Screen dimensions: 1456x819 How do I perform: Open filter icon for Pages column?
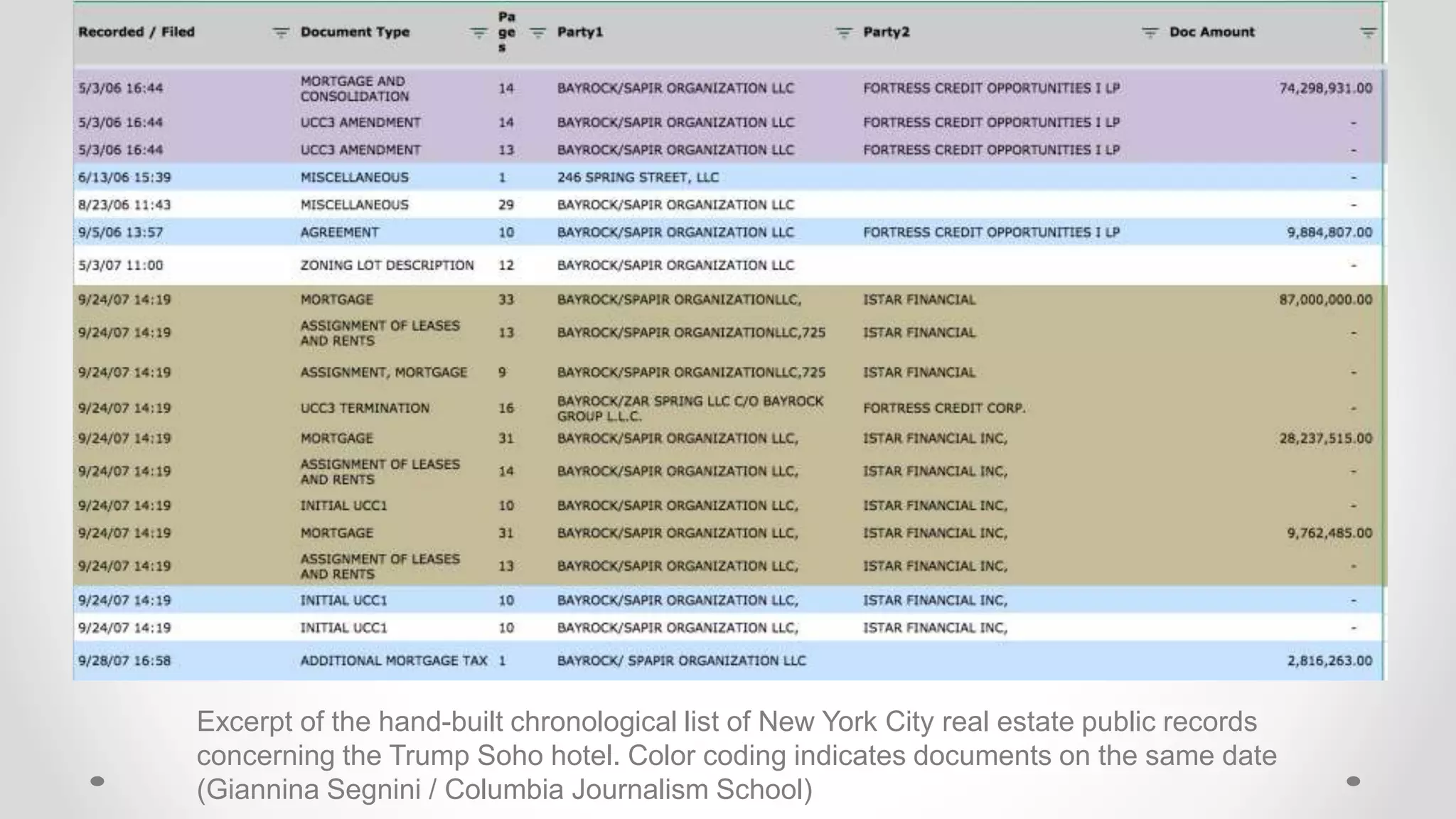click(538, 33)
